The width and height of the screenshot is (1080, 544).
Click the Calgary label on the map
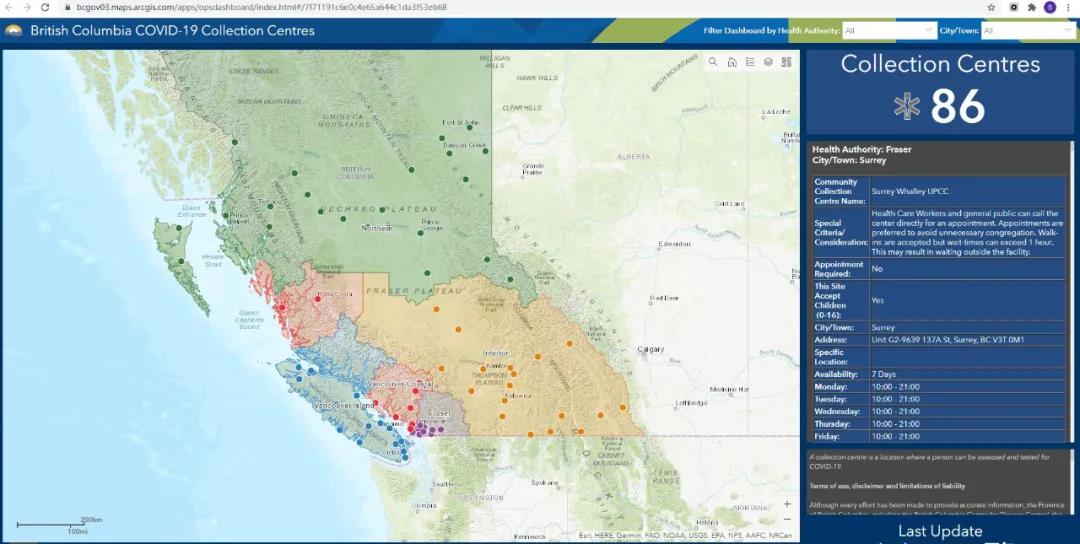pos(650,349)
